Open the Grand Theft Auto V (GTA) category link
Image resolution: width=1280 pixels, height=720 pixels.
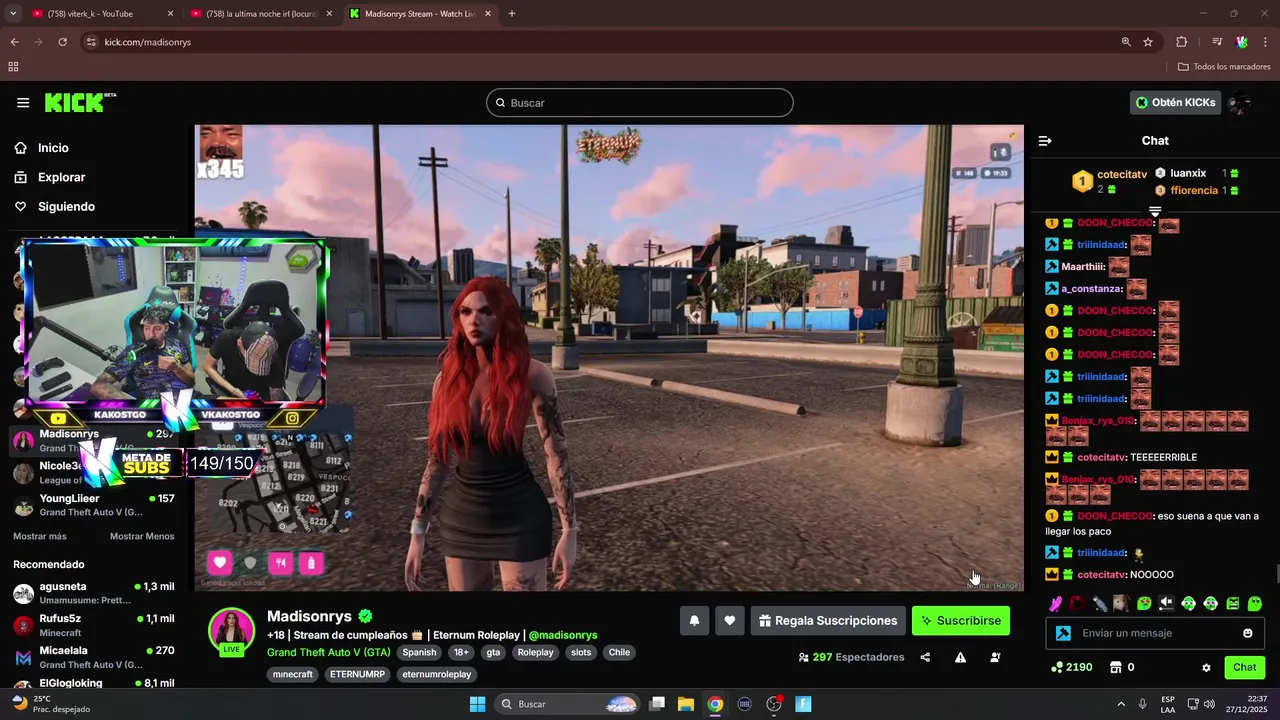click(x=329, y=652)
